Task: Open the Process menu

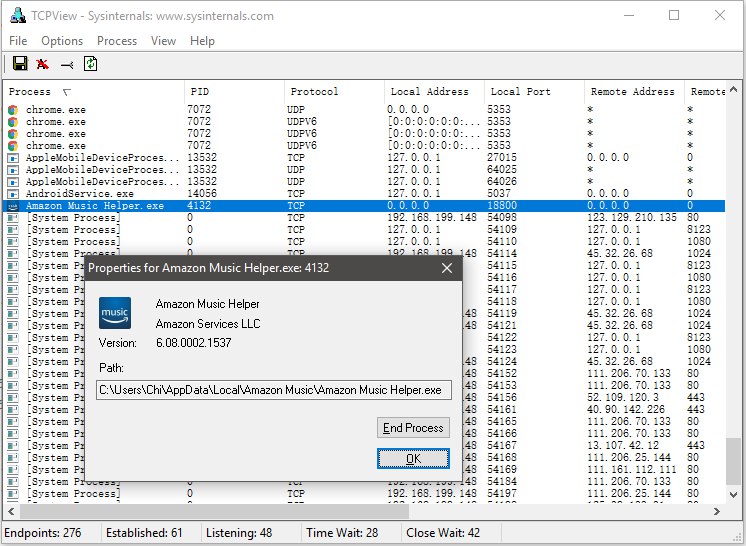Action: 117,41
